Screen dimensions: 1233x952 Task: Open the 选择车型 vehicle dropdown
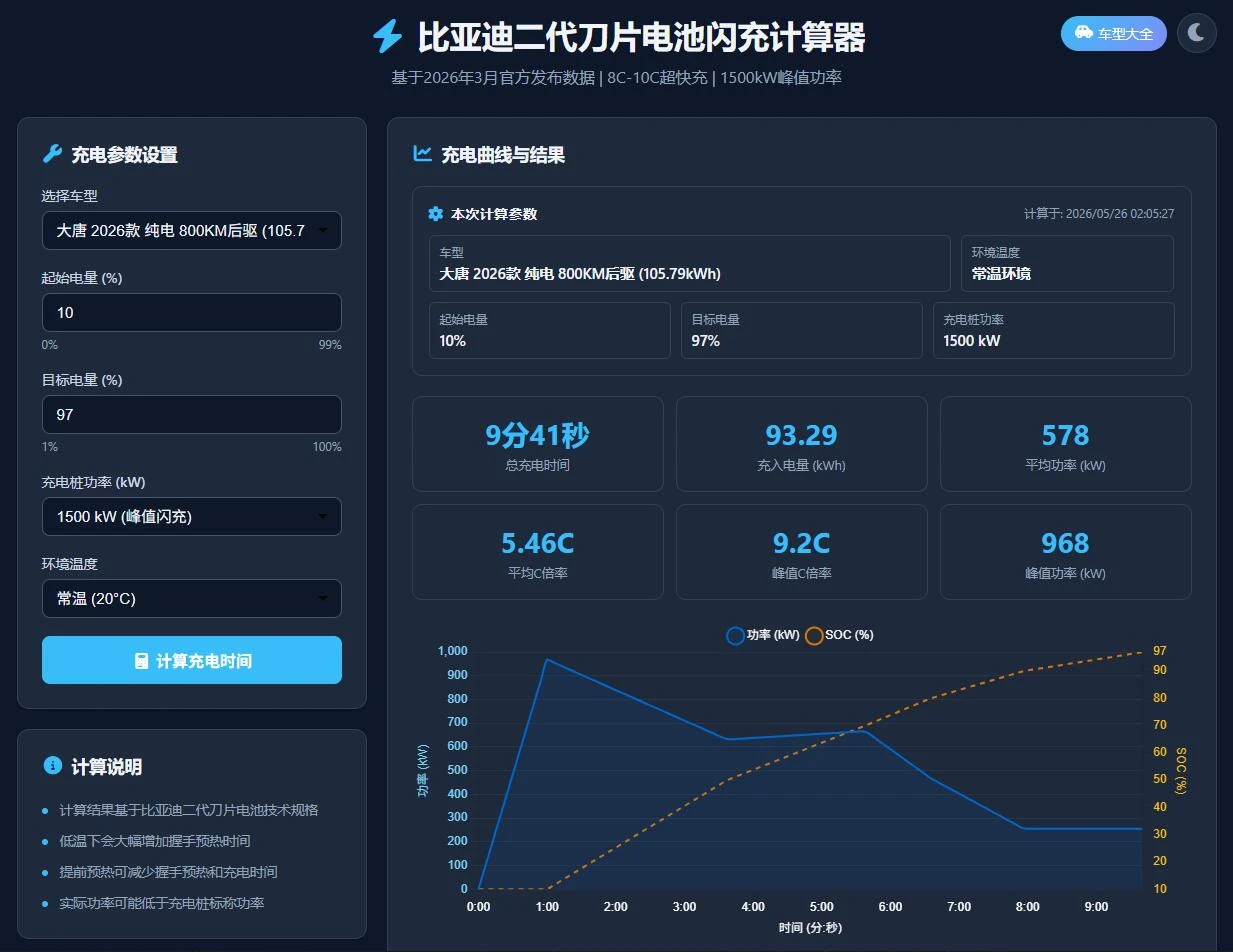192,230
